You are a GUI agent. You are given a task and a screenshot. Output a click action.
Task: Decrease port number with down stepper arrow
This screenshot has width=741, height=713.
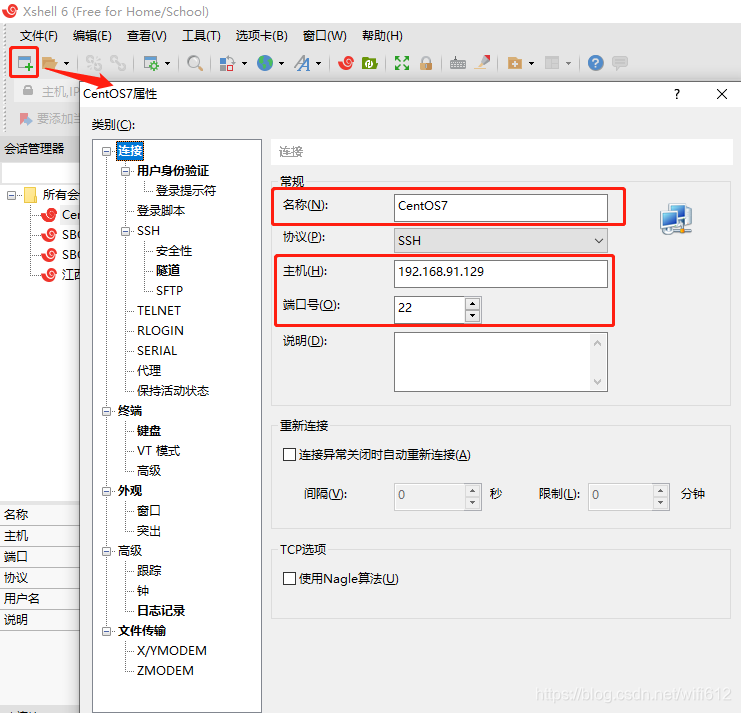(472, 316)
